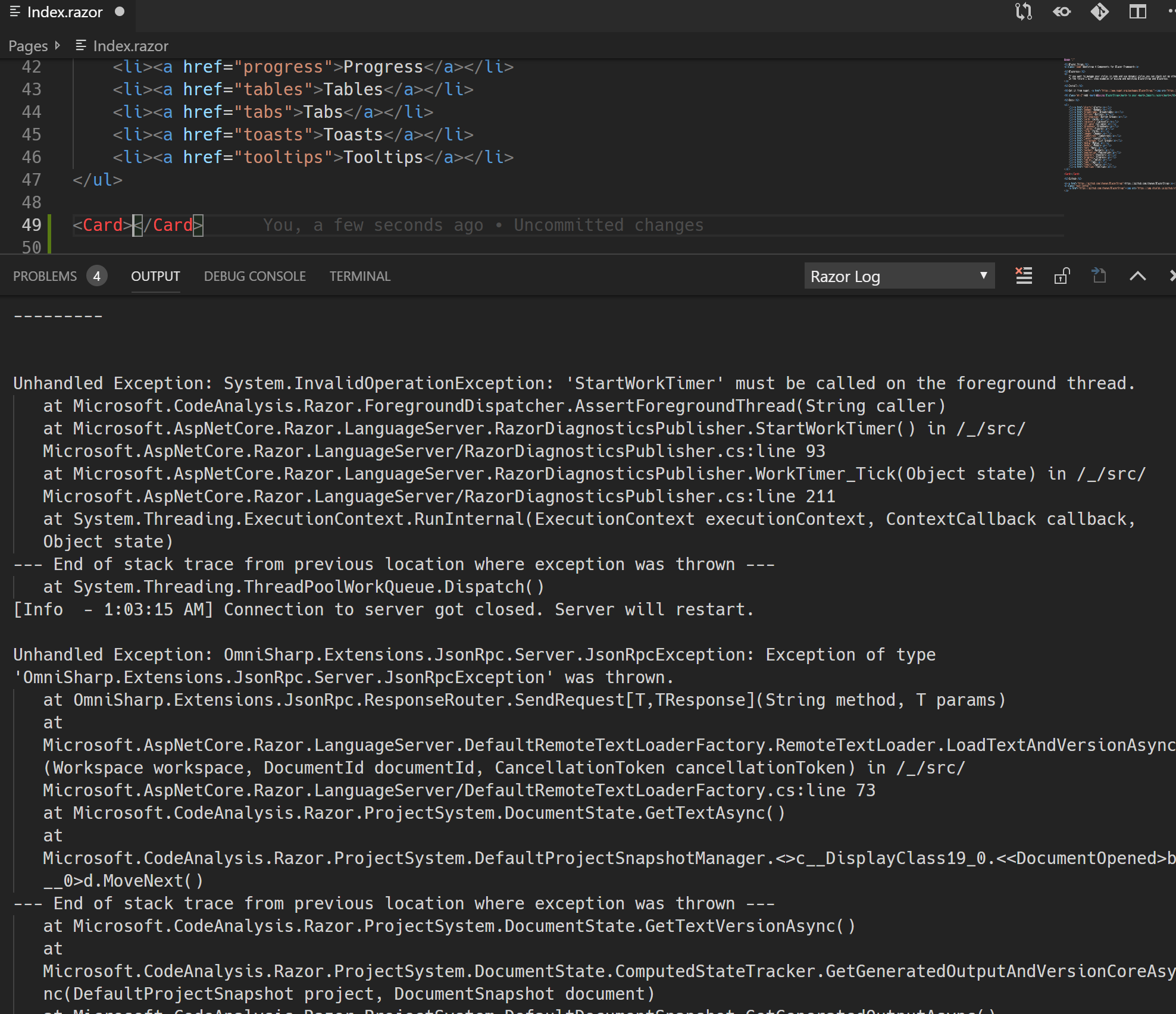This screenshot has width=1176, height=1014.
Task: Open the preview eye icon in the title bar
Action: [x=1062, y=12]
